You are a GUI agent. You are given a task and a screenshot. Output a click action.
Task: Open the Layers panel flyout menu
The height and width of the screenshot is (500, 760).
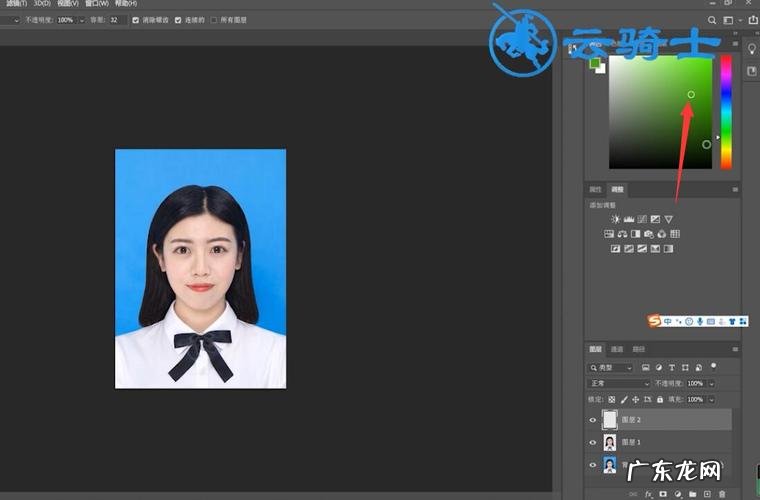735,349
